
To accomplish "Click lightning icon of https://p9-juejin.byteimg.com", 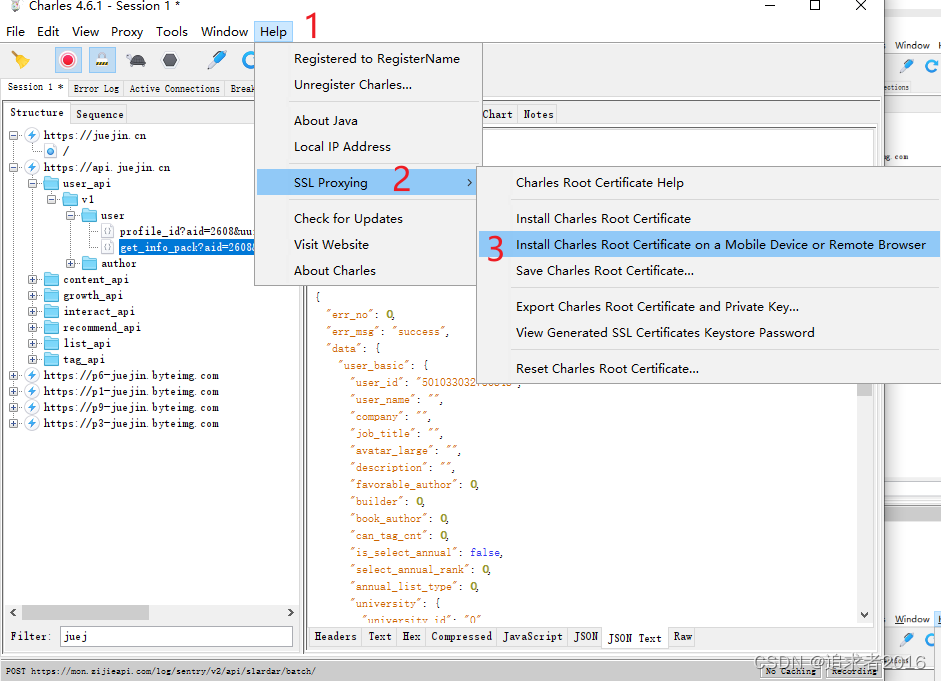I will pyautogui.click(x=32, y=407).
